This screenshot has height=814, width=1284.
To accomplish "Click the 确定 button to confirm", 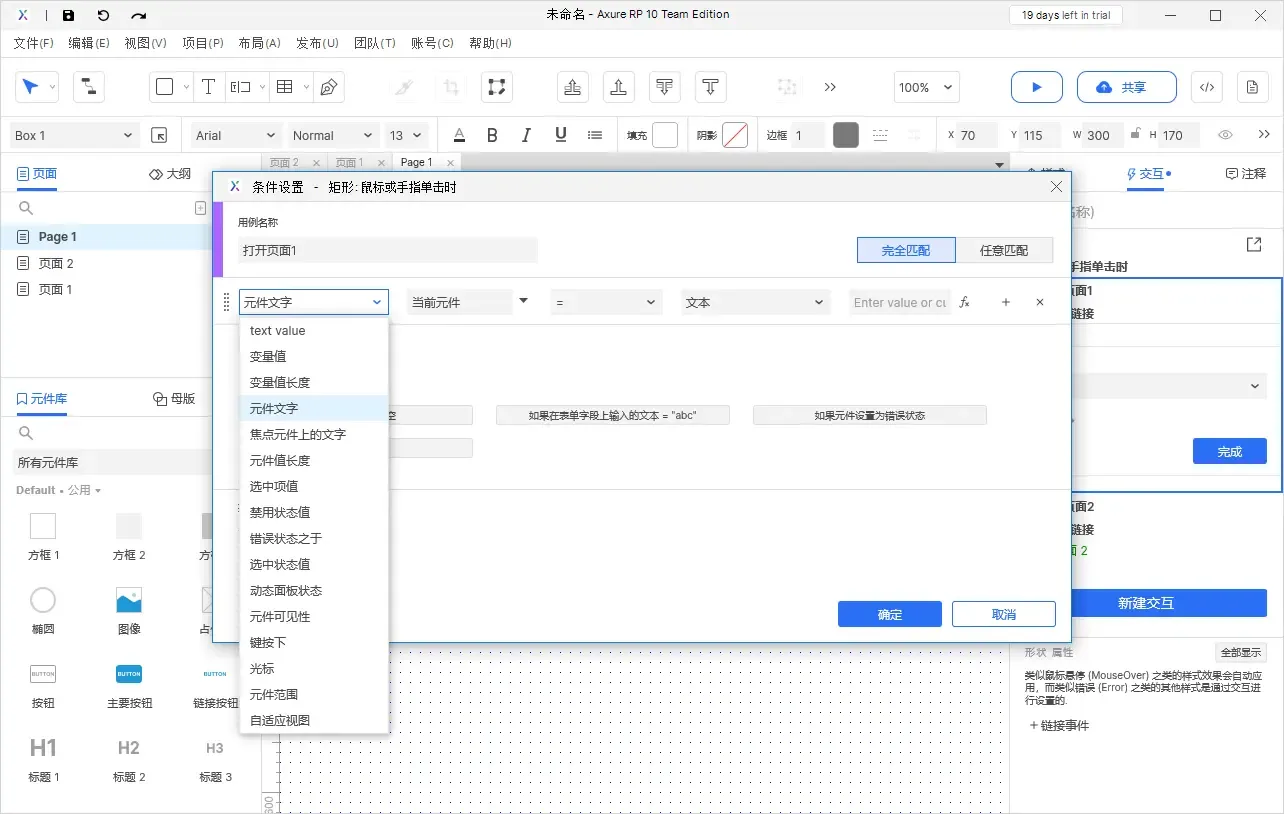I will point(889,614).
